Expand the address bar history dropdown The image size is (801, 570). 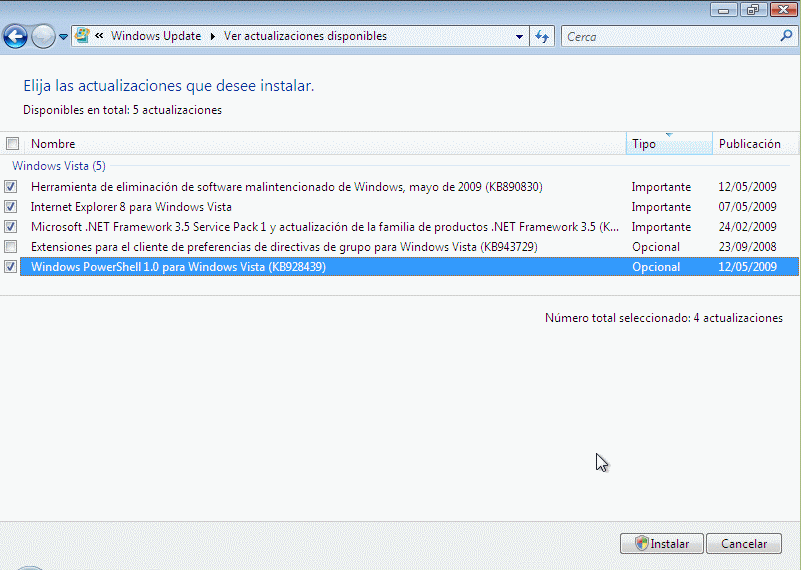(x=519, y=36)
